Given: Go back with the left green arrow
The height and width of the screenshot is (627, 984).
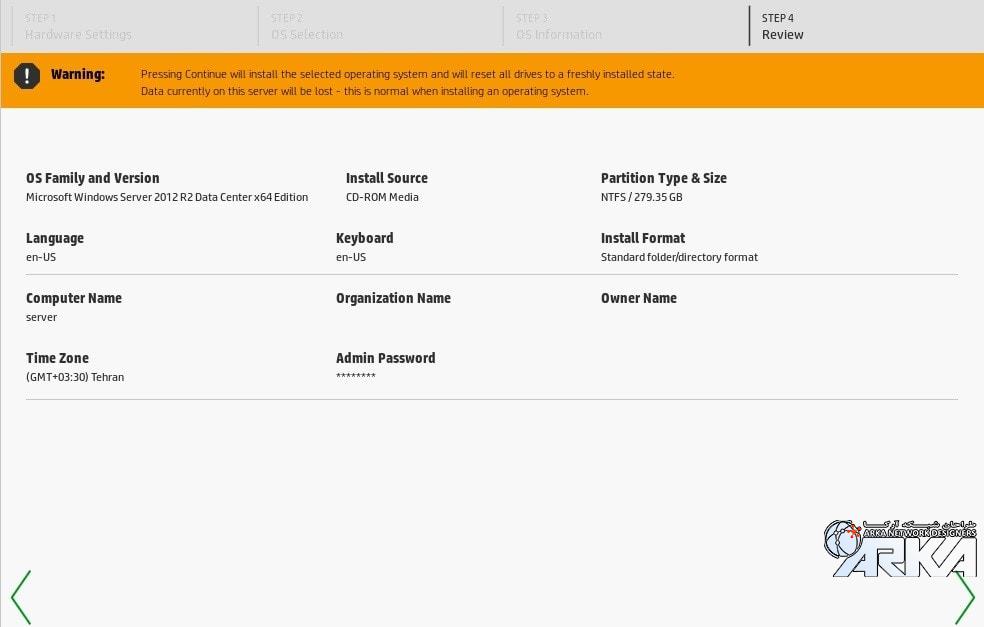Looking at the screenshot, I should coord(21,597).
